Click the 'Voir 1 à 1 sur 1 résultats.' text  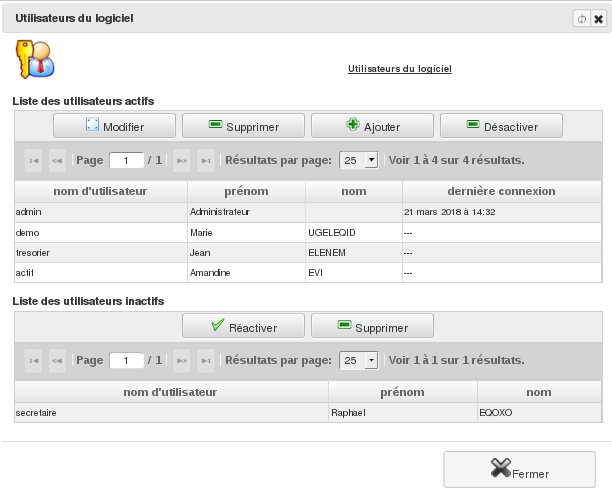pyautogui.click(x=456, y=360)
